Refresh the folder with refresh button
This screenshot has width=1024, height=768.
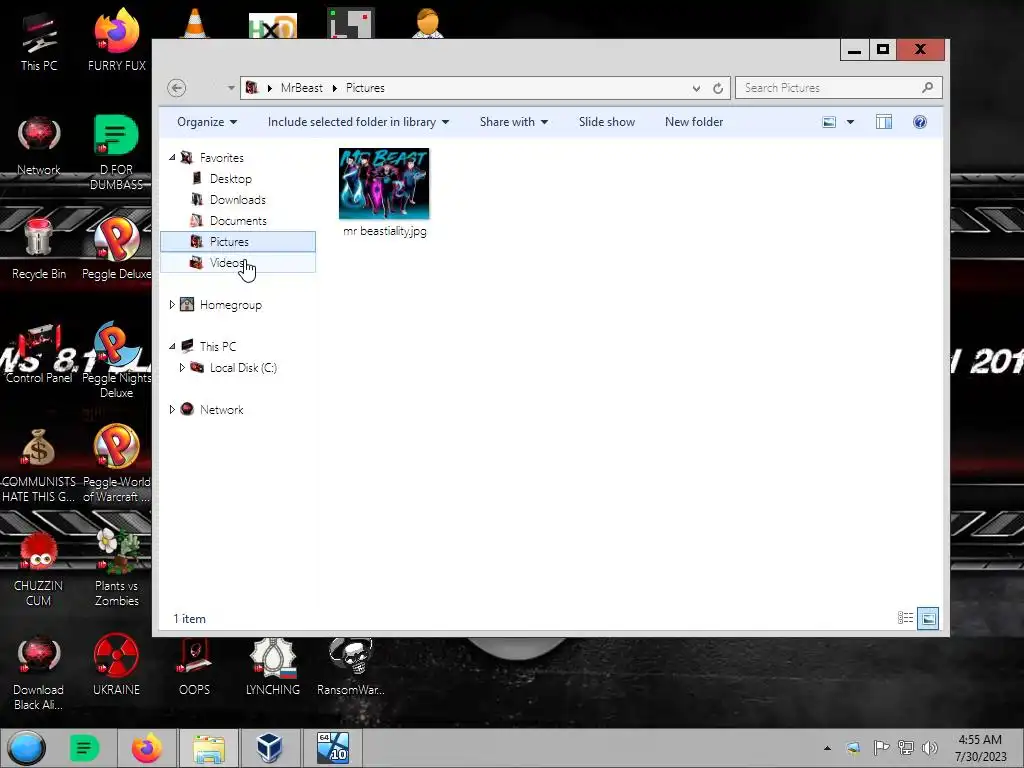(718, 88)
